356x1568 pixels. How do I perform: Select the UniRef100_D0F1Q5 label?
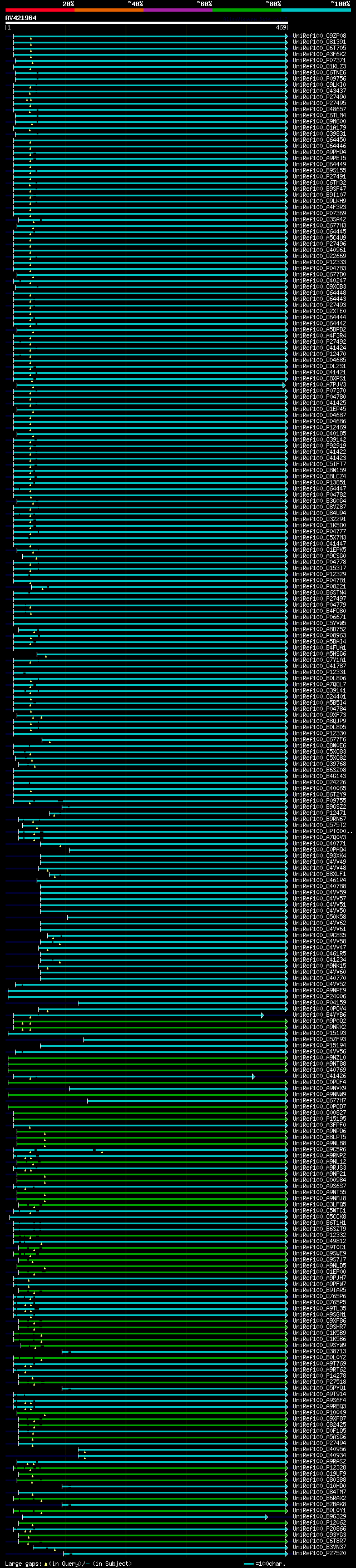tap(319, 1431)
